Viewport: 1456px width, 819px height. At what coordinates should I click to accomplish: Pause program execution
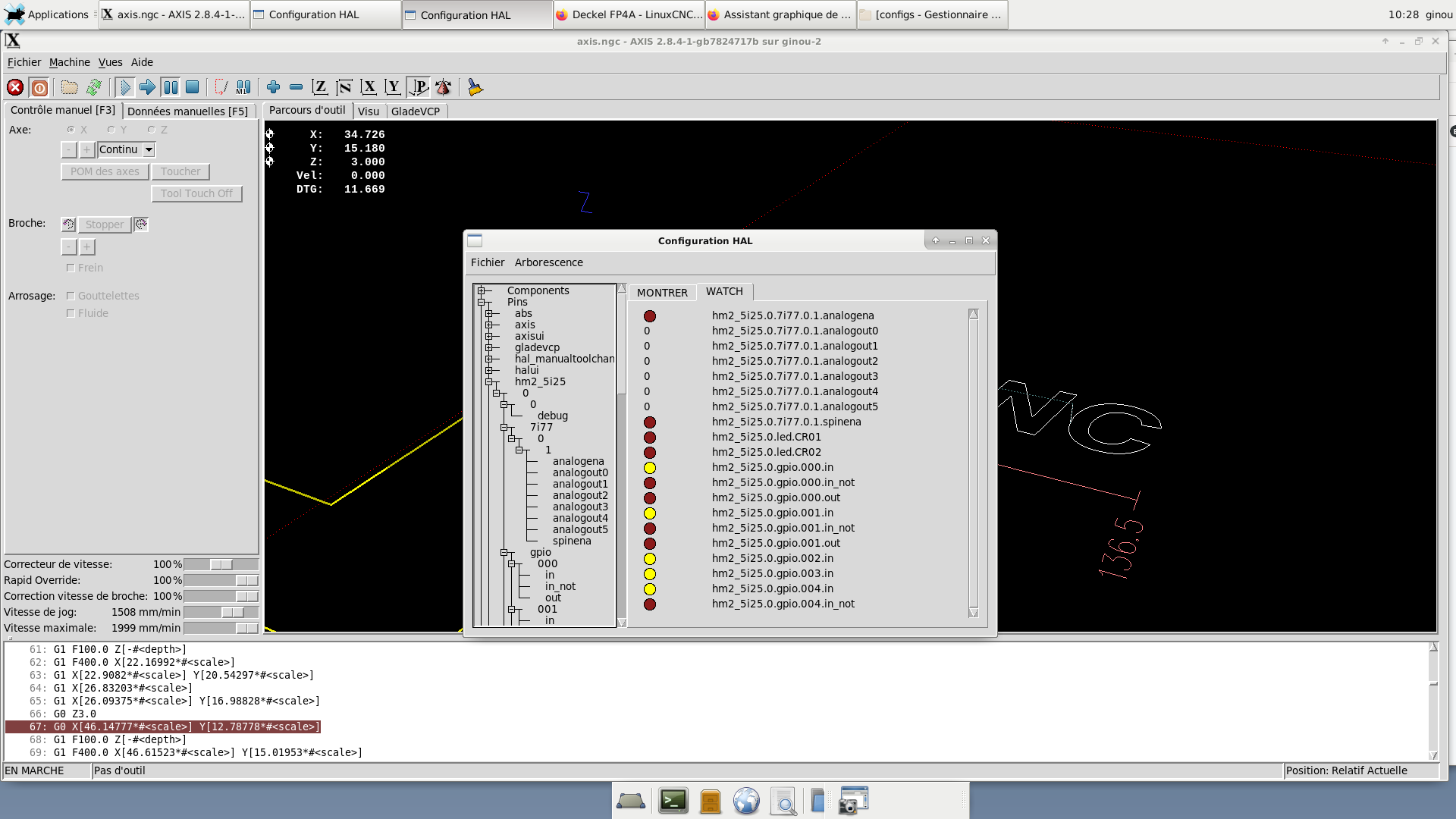click(171, 88)
